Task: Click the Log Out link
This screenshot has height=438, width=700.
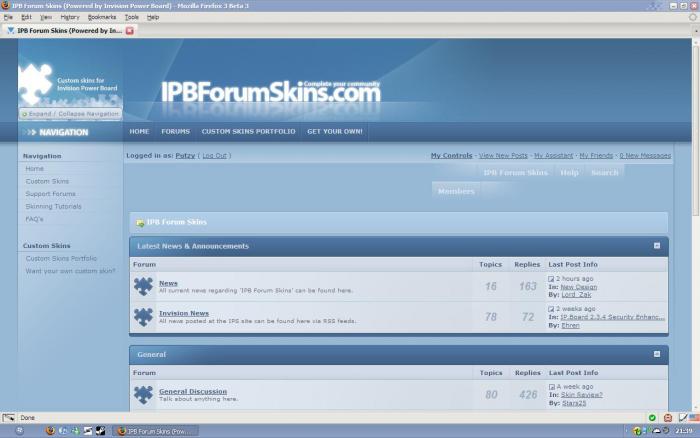Action: coord(214,156)
